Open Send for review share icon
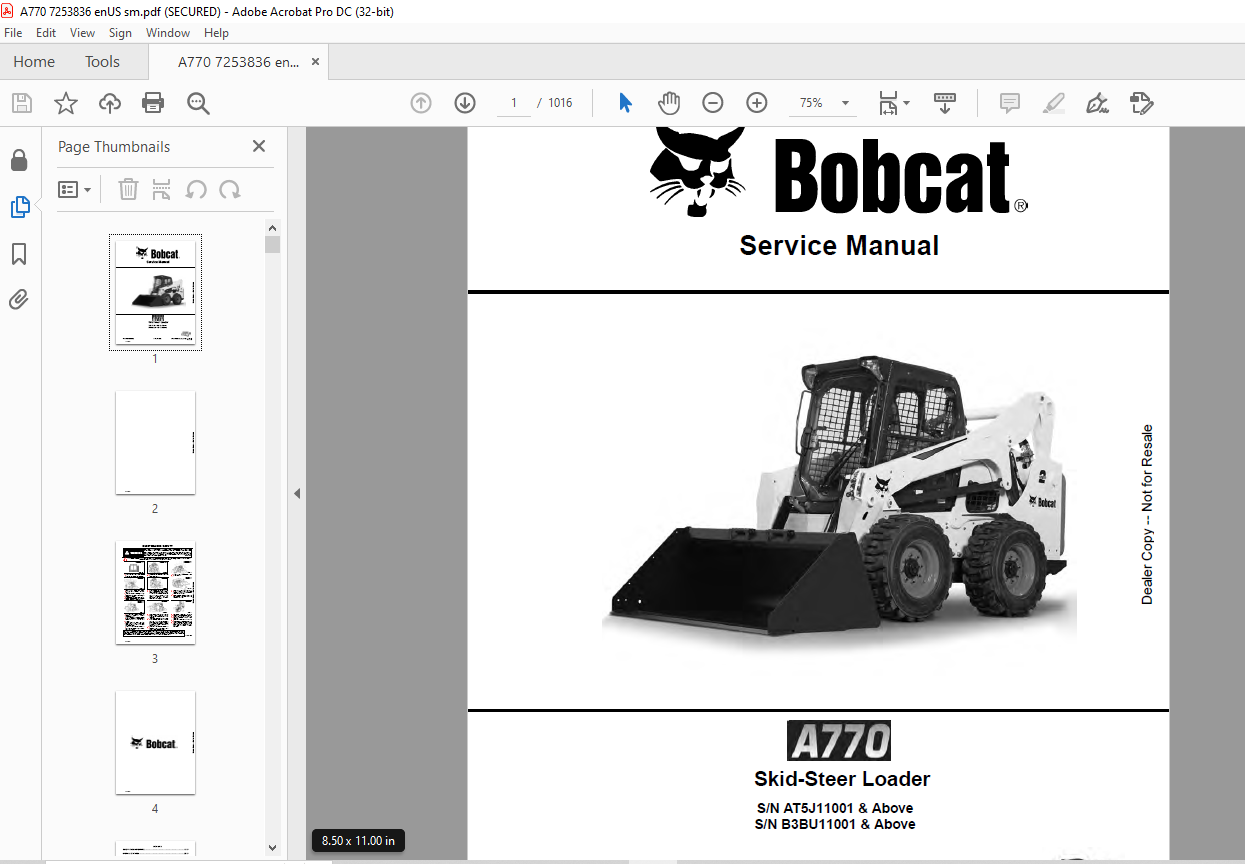1245x864 pixels. click(1142, 103)
